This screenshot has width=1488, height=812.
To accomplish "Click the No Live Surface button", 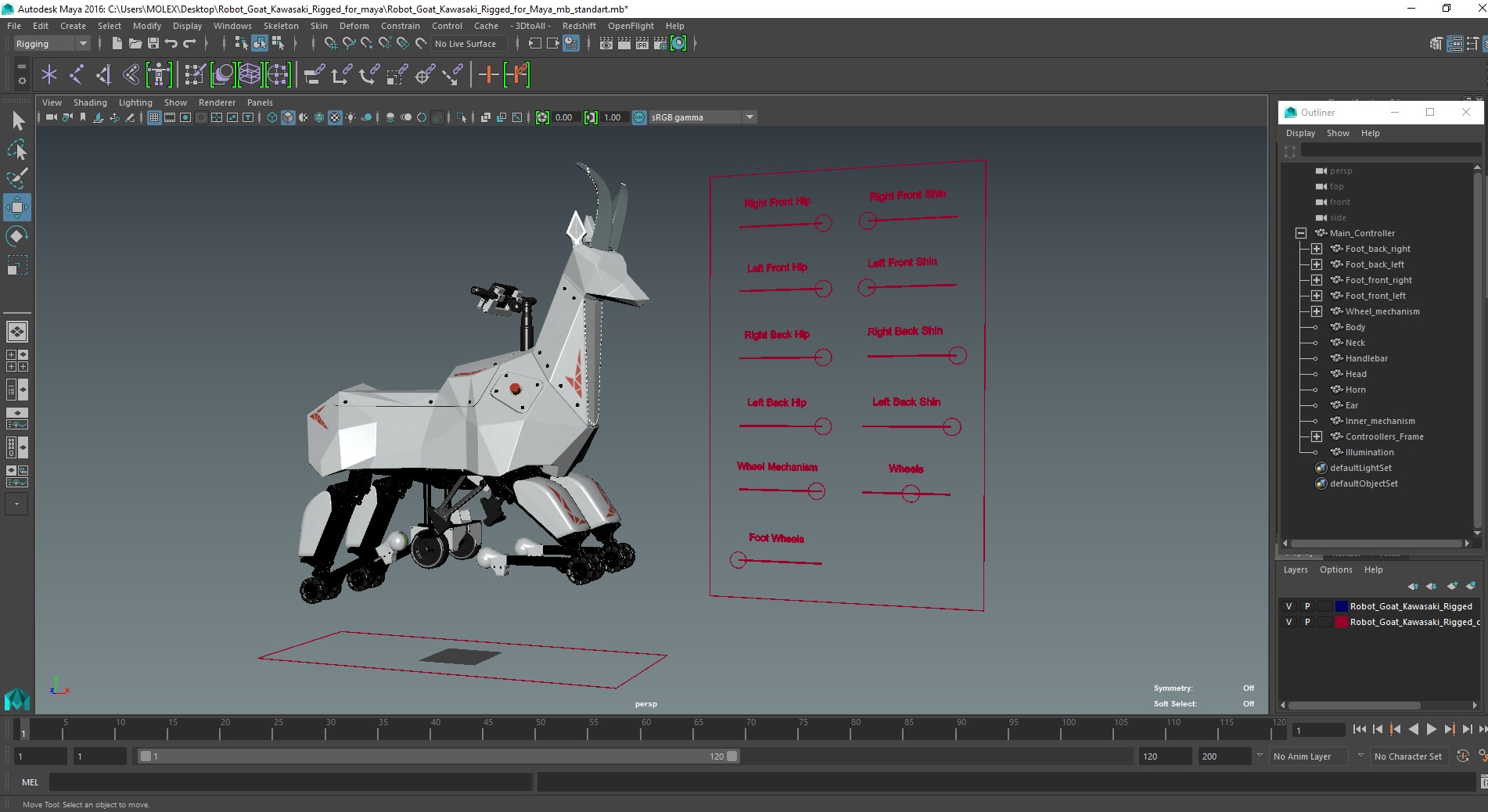I will [x=465, y=44].
